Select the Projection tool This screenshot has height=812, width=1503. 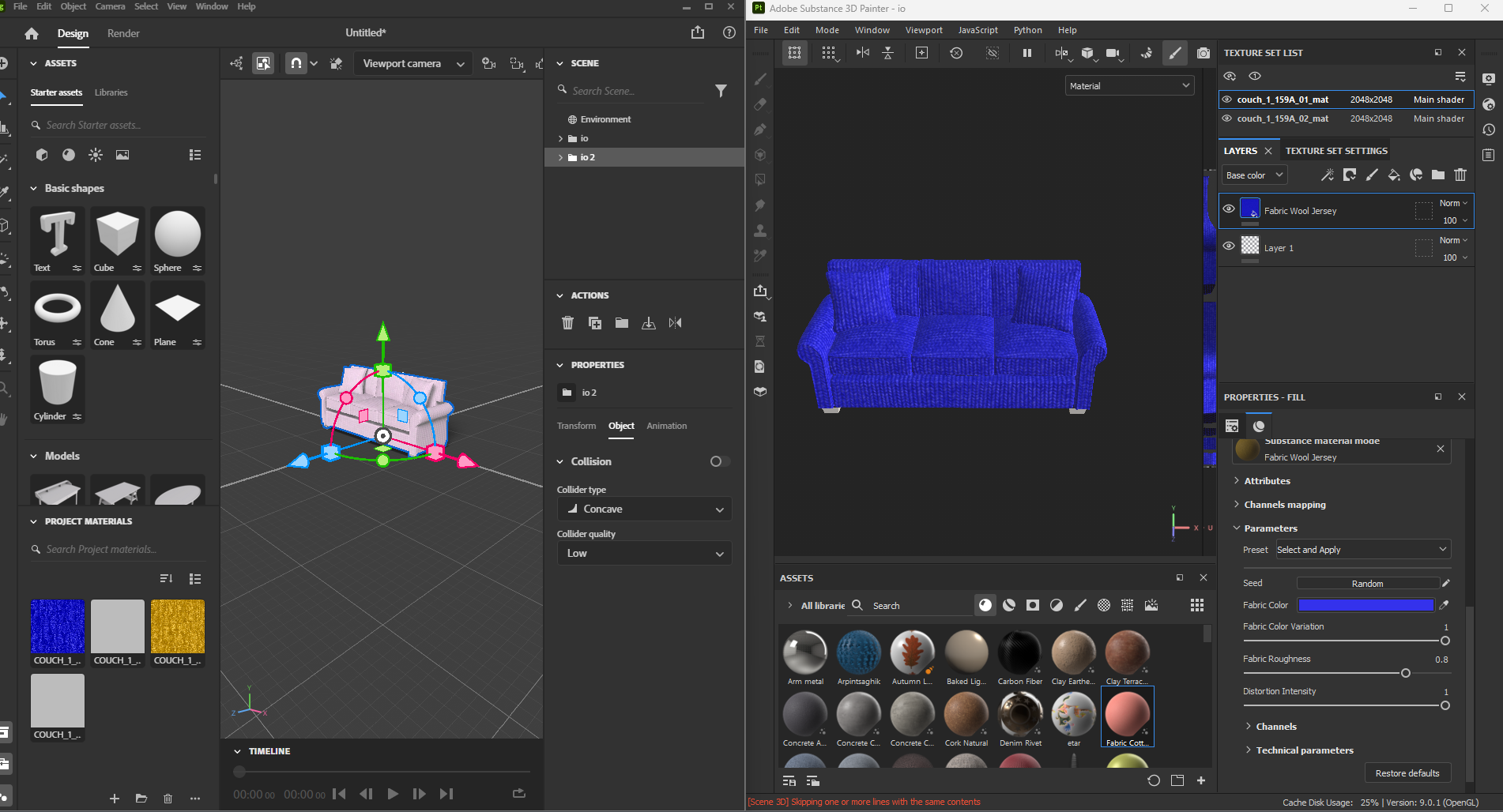coord(760,129)
